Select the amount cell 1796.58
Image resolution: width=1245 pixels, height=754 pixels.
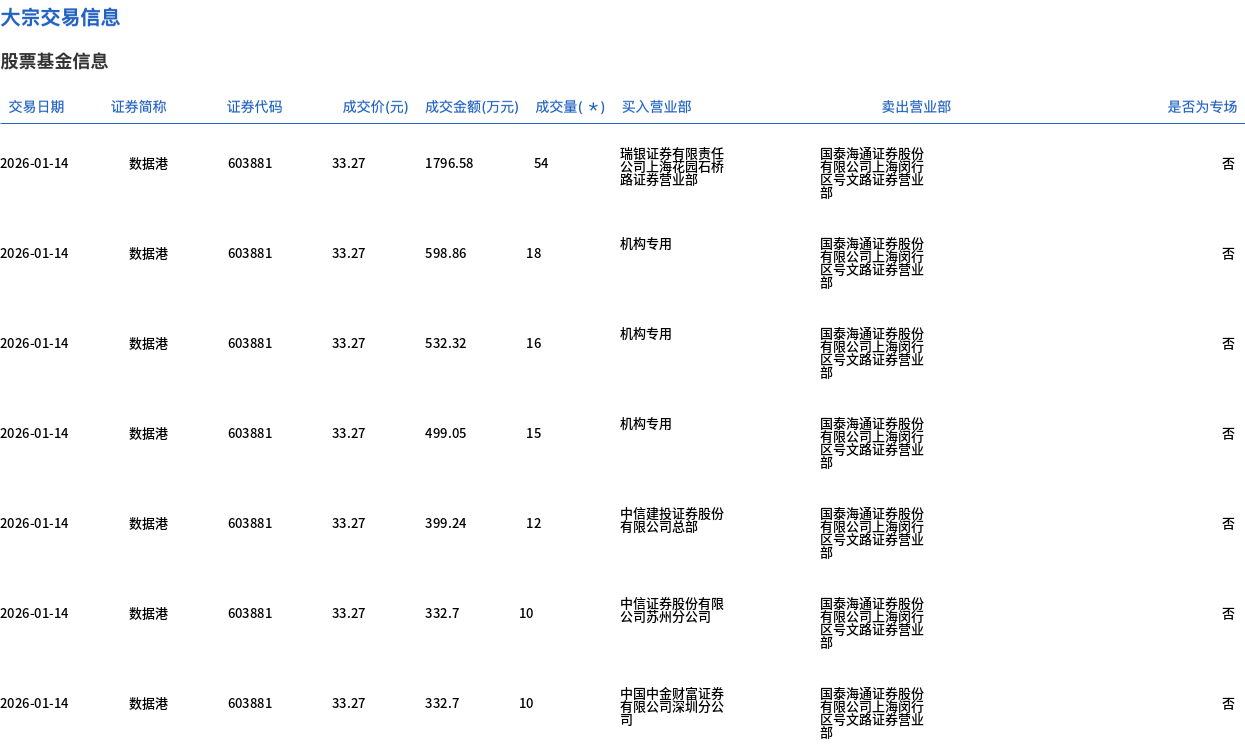(449, 163)
